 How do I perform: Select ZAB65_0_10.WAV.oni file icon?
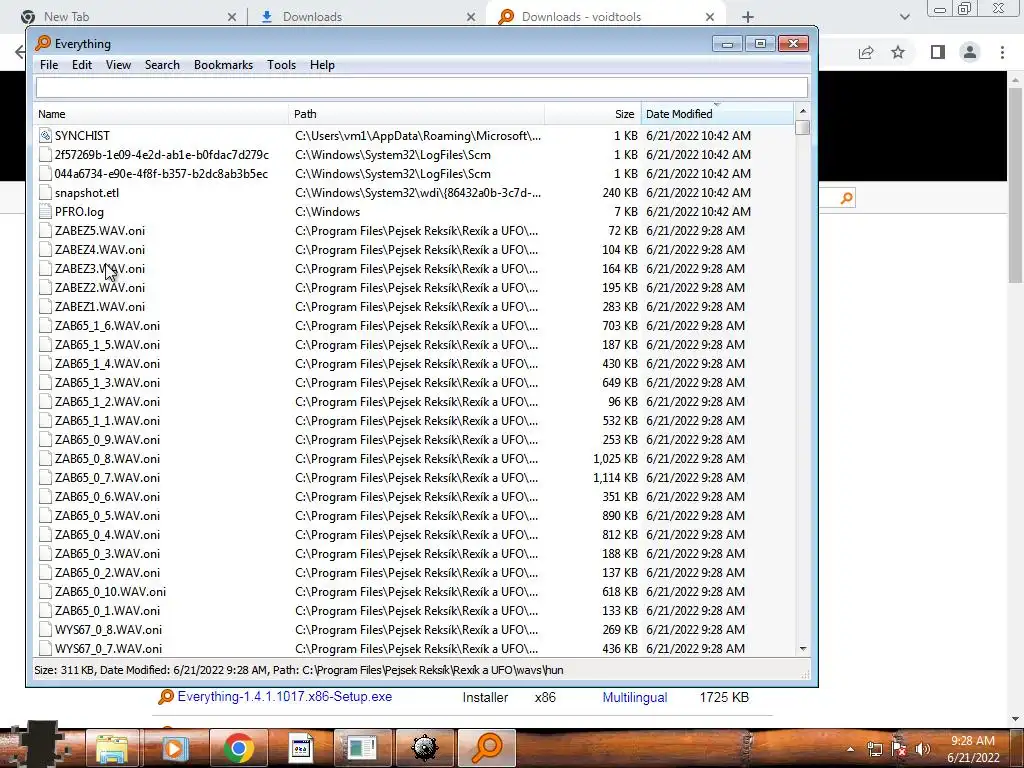45,592
